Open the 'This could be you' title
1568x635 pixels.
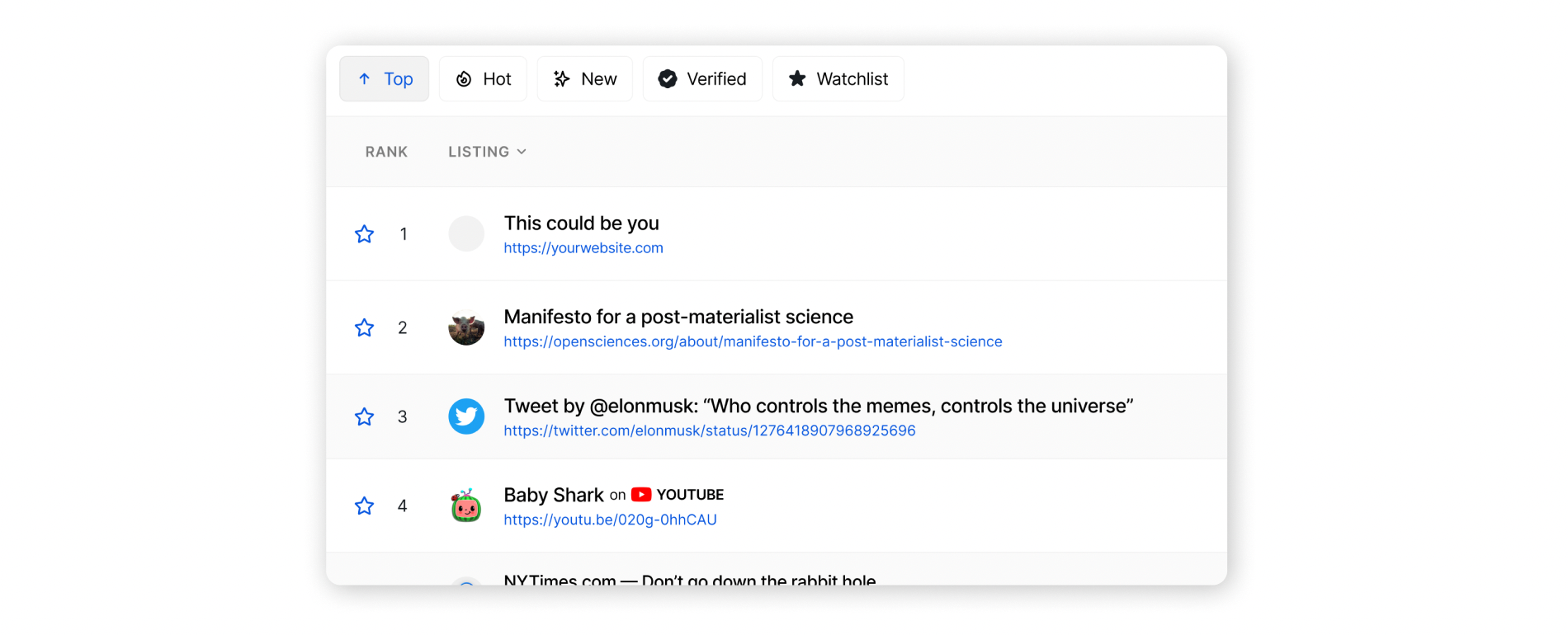coord(582,223)
